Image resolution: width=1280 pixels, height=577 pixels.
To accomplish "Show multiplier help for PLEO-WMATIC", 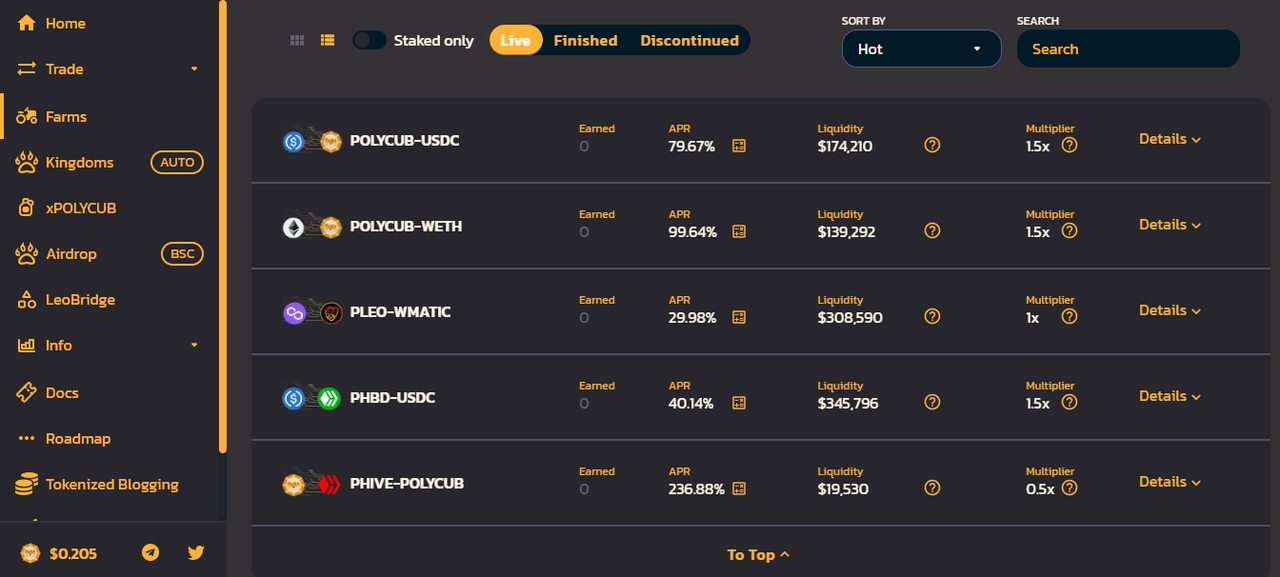I will 1069,316.
